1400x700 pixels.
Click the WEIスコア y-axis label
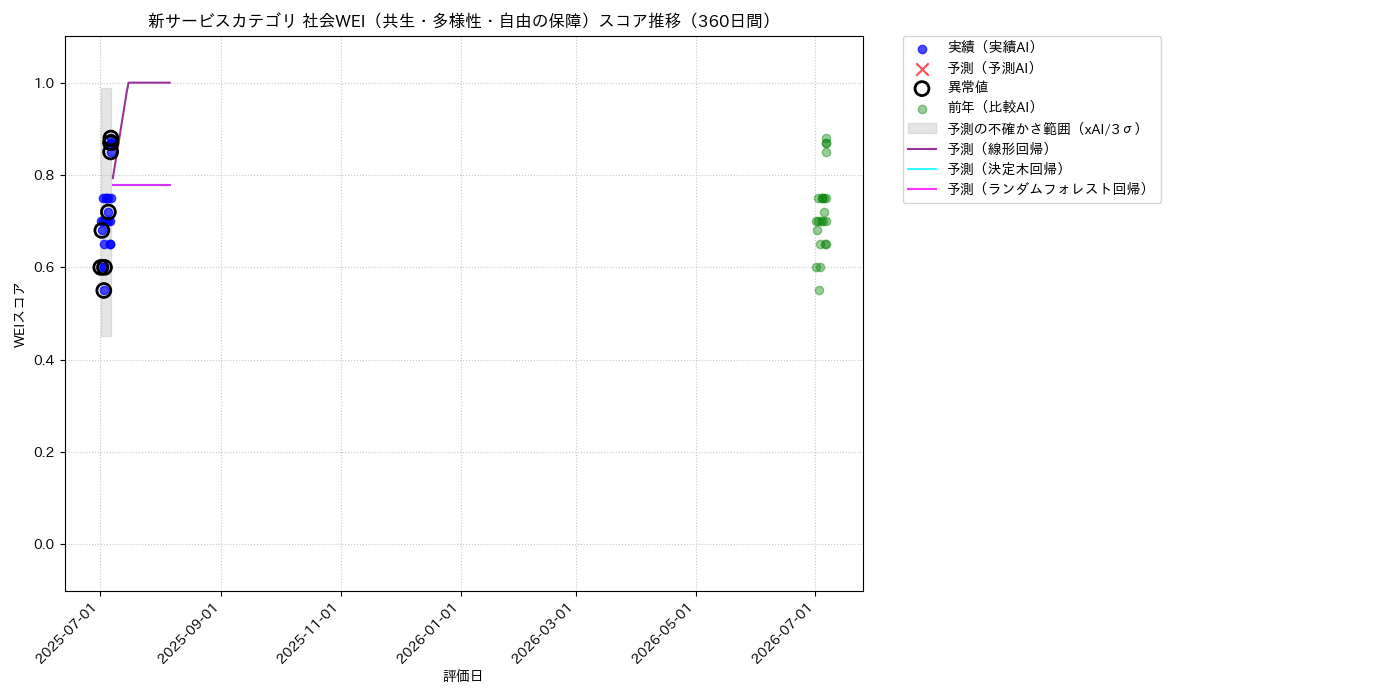tap(20, 315)
